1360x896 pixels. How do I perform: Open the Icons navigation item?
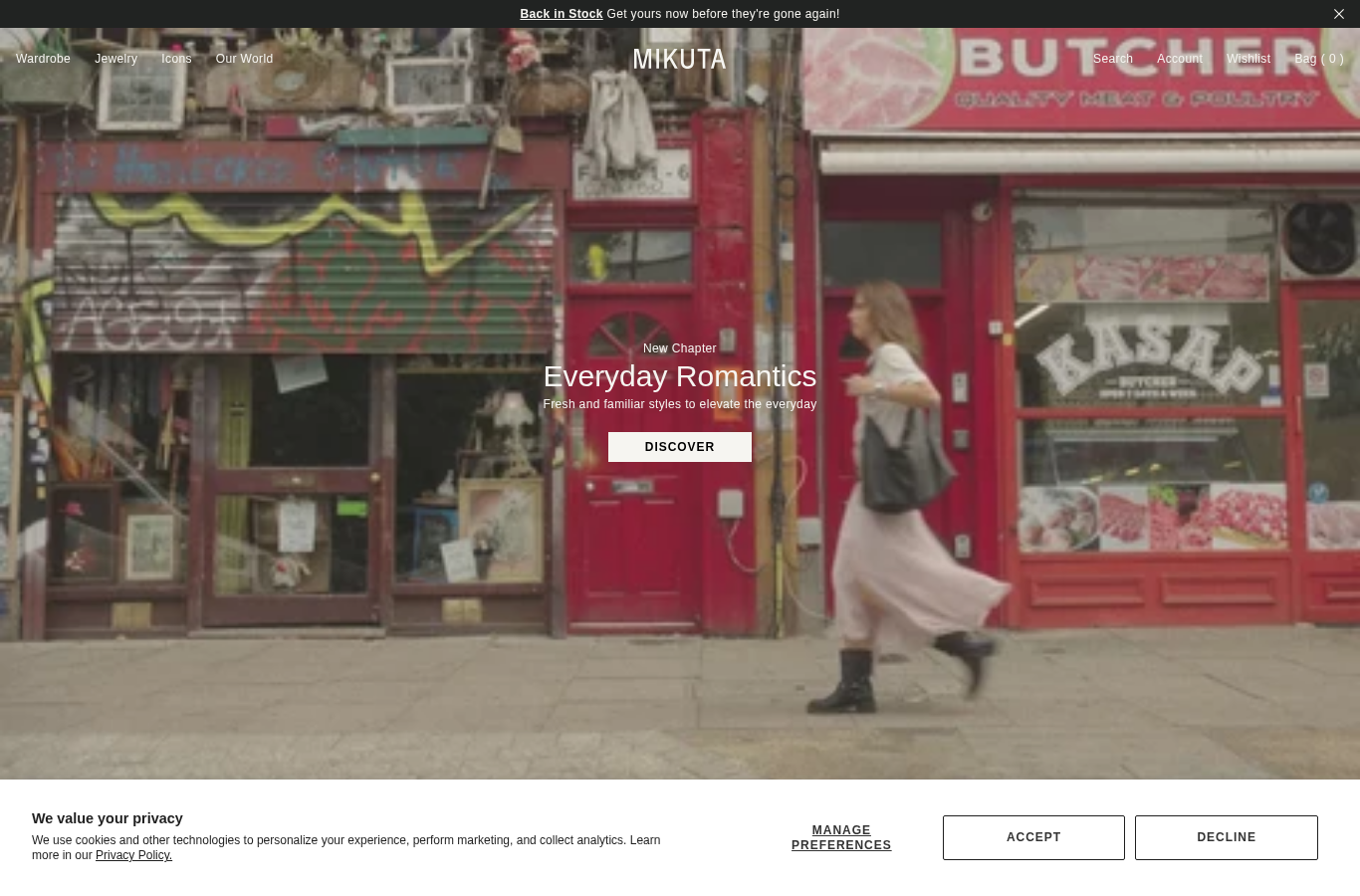tap(176, 59)
